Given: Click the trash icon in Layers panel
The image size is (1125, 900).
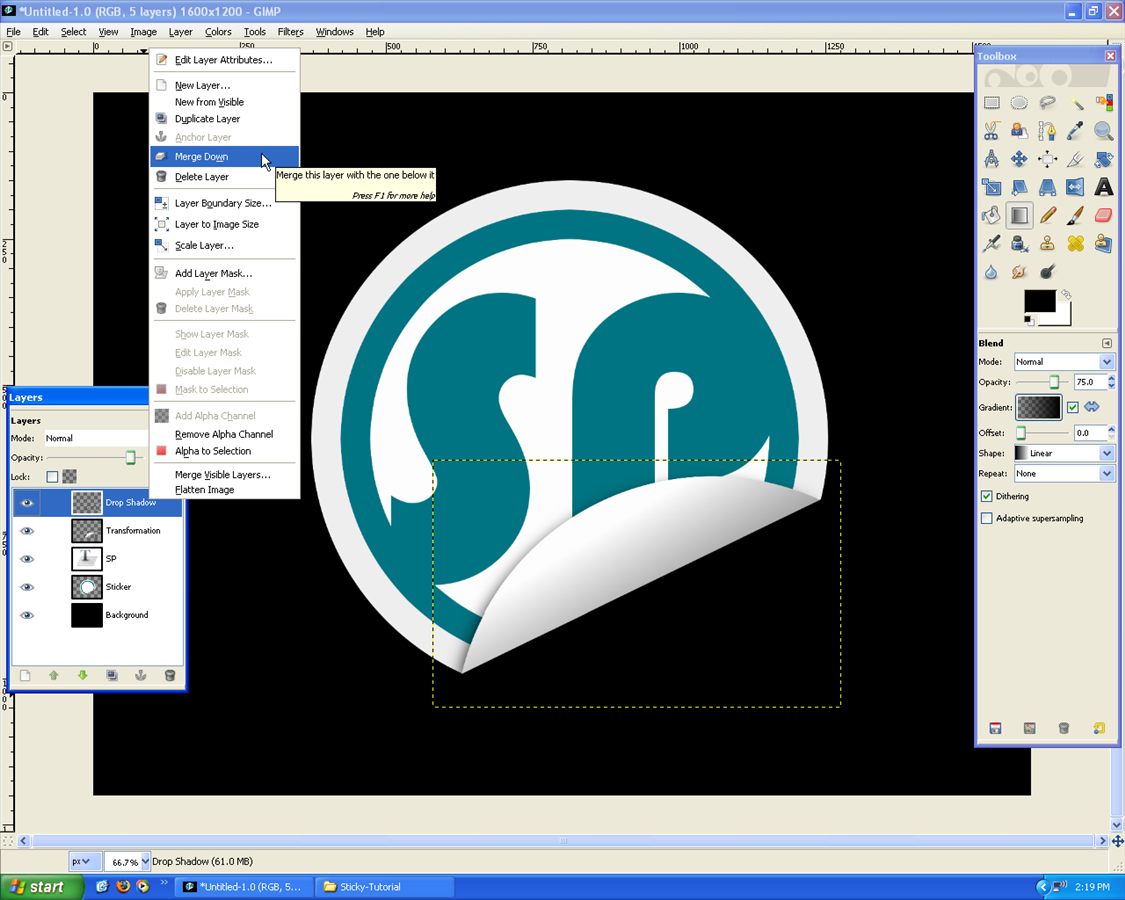Looking at the screenshot, I should point(170,675).
